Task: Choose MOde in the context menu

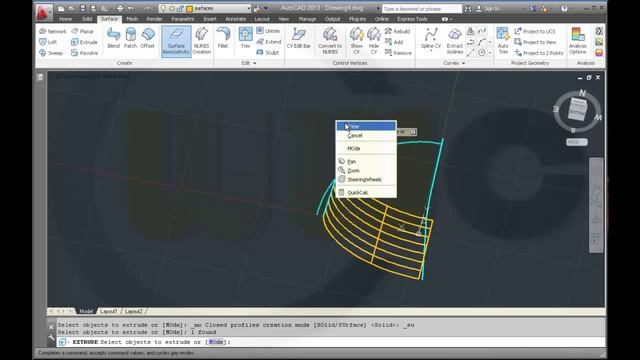Action: click(x=366, y=149)
